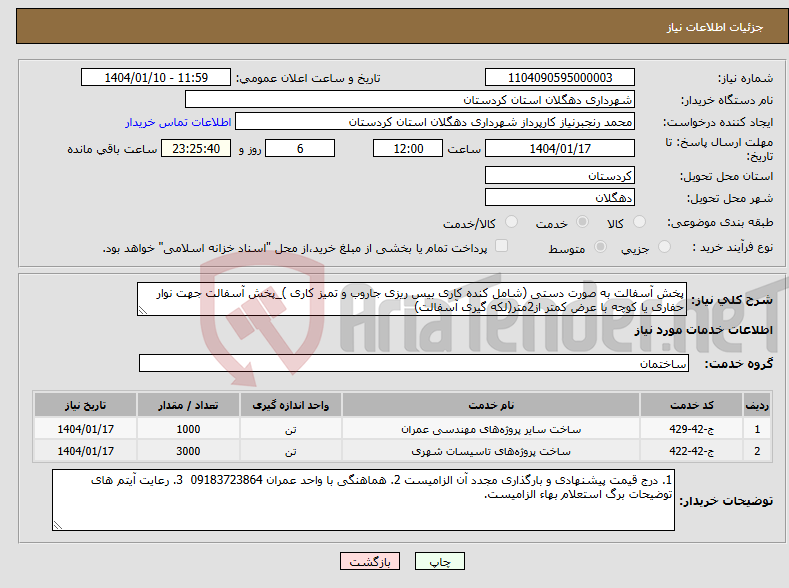Click the کد خدمت column header

click(692, 405)
